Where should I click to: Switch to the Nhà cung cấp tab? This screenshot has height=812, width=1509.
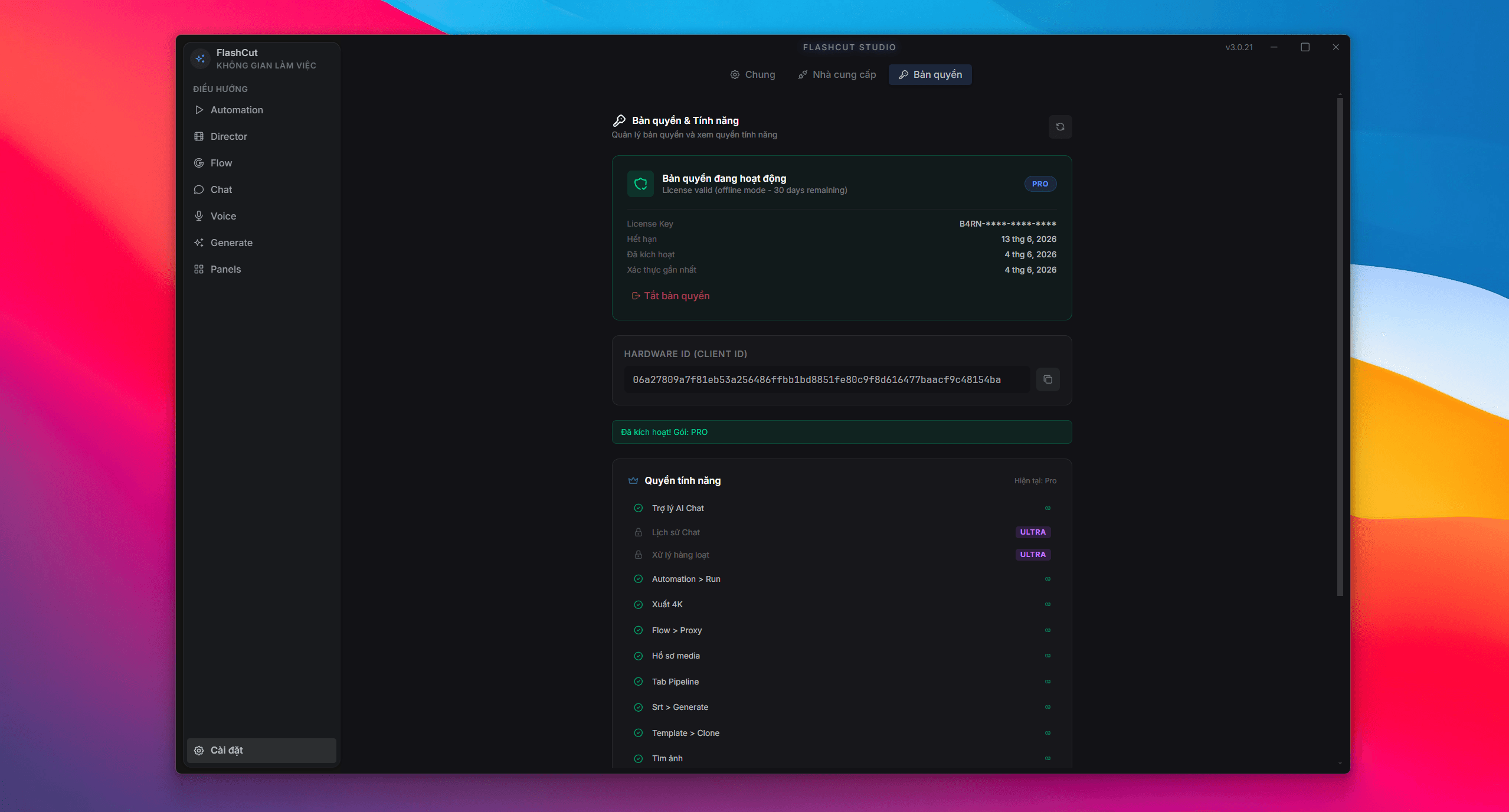837,74
